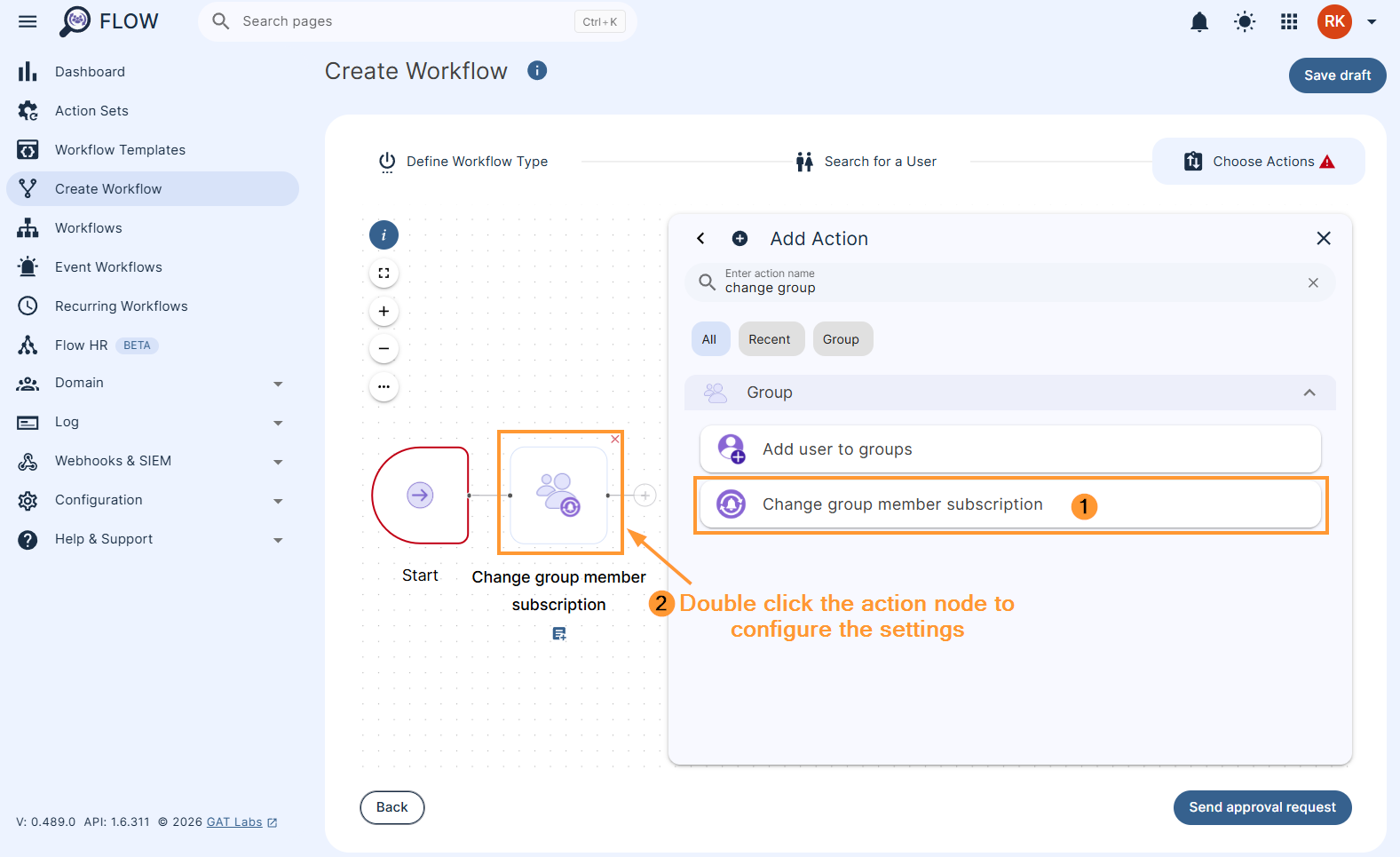Expand the Webhooks & SIEM section
Image resolution: width=1400 pixels, height=857 pixels.
[153, 461]
